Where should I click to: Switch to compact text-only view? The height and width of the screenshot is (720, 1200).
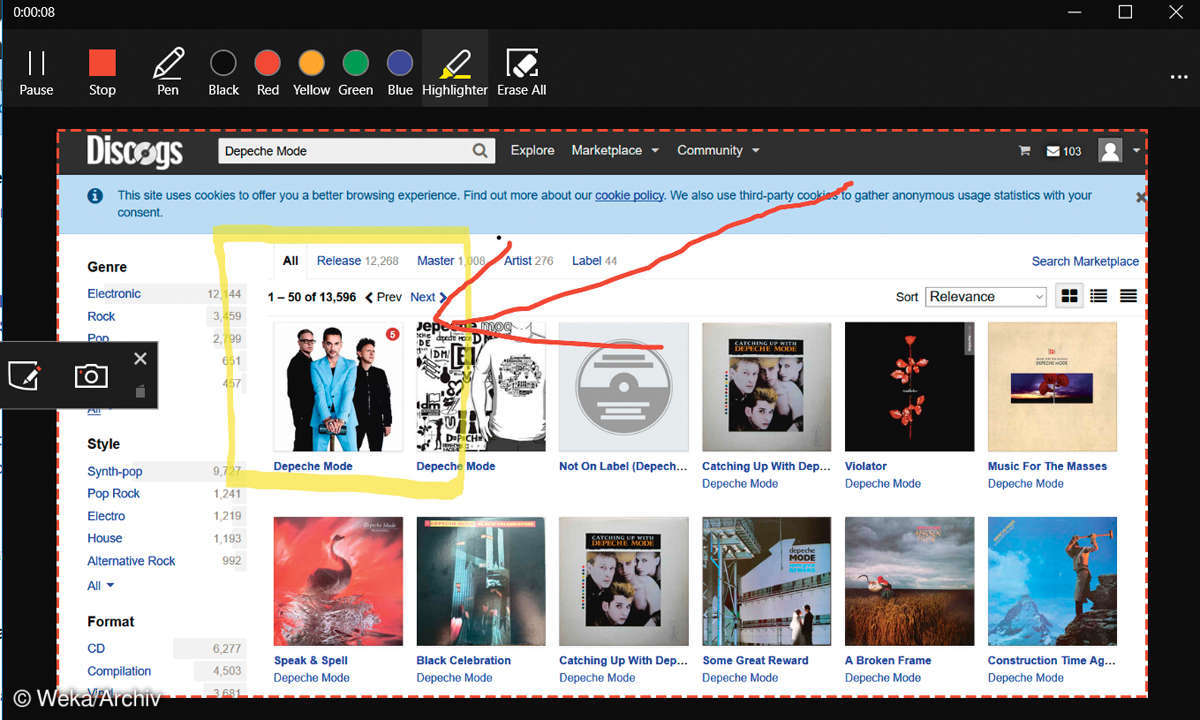tap(1128, 296)
